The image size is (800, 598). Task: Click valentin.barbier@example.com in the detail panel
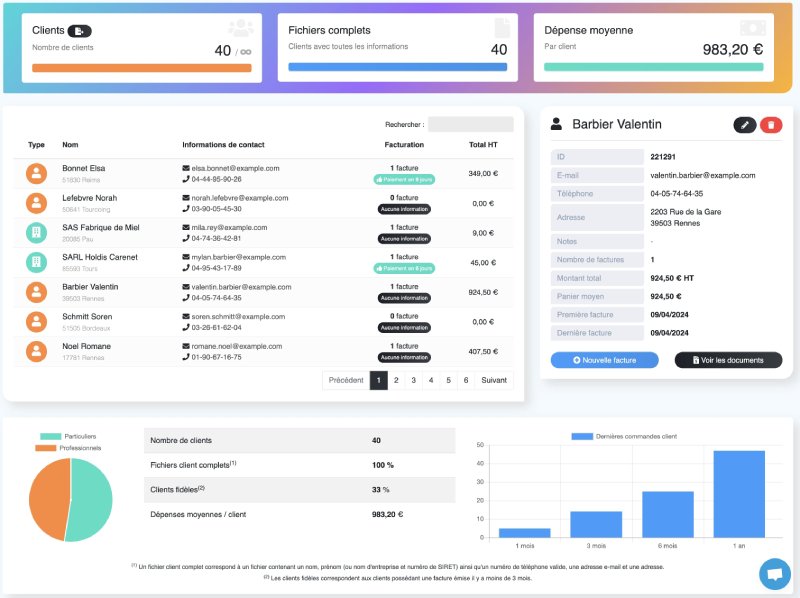coord(703,175)
